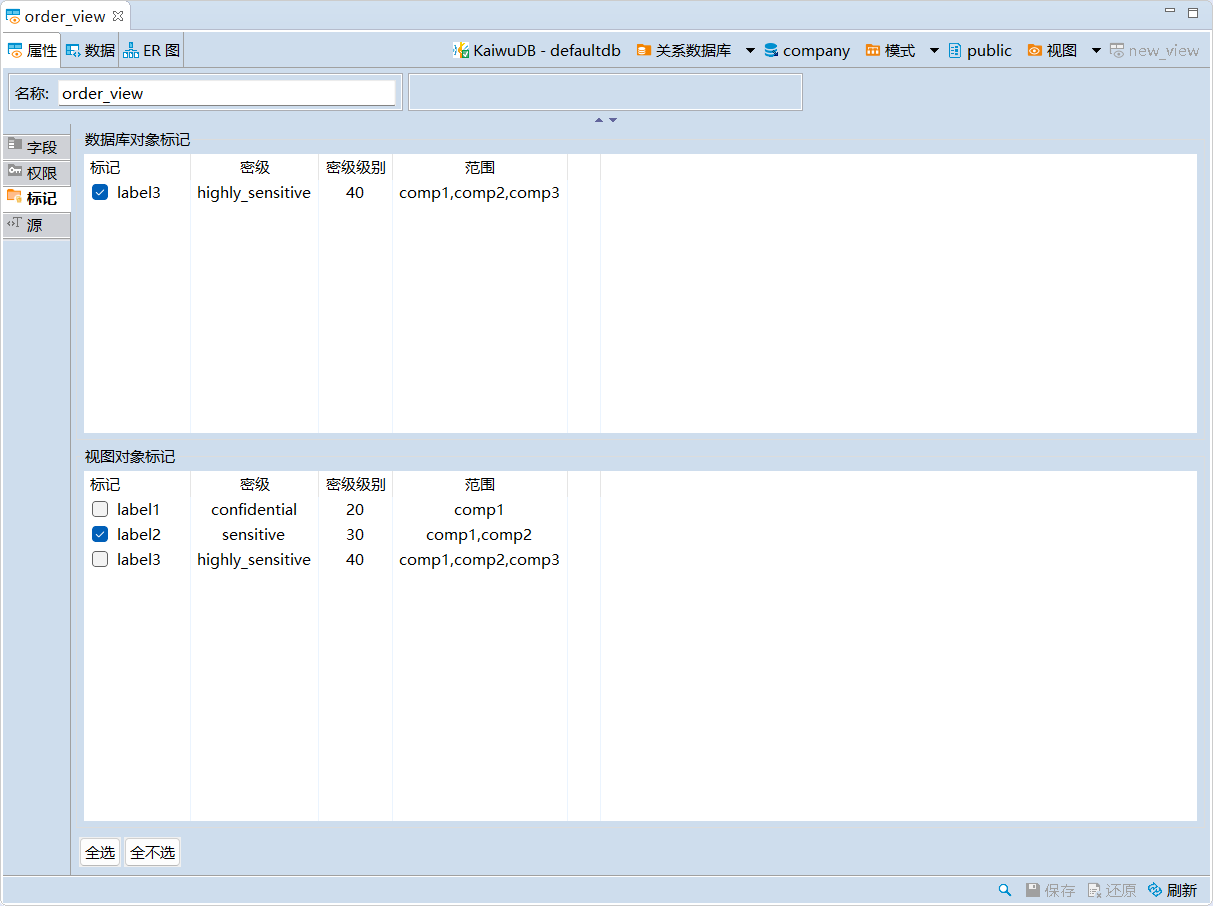
Task: Switch to the ER 图 tab
Action: [x=152, y=50]
